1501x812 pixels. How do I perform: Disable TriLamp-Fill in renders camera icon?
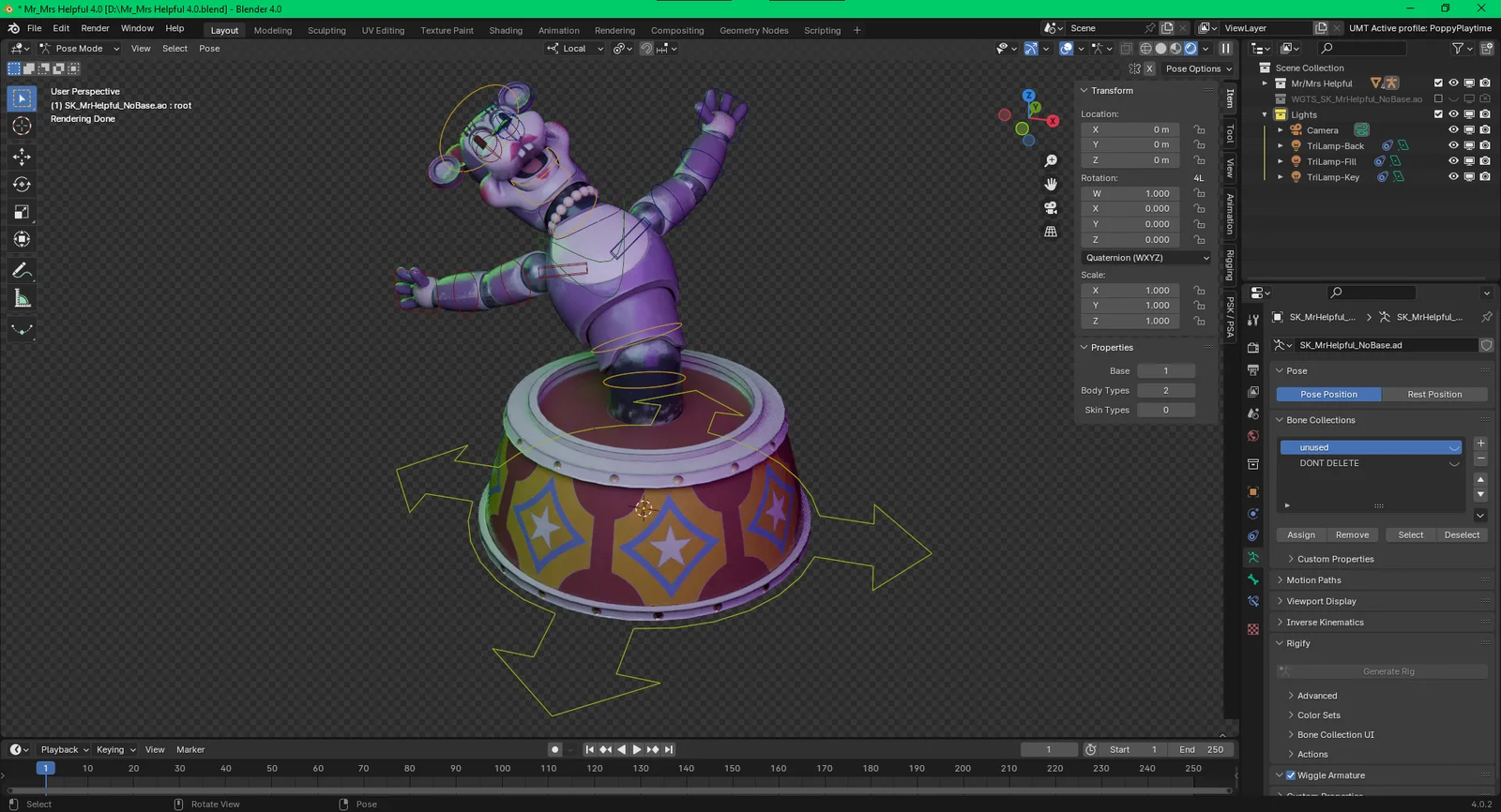click(1485, 161)
